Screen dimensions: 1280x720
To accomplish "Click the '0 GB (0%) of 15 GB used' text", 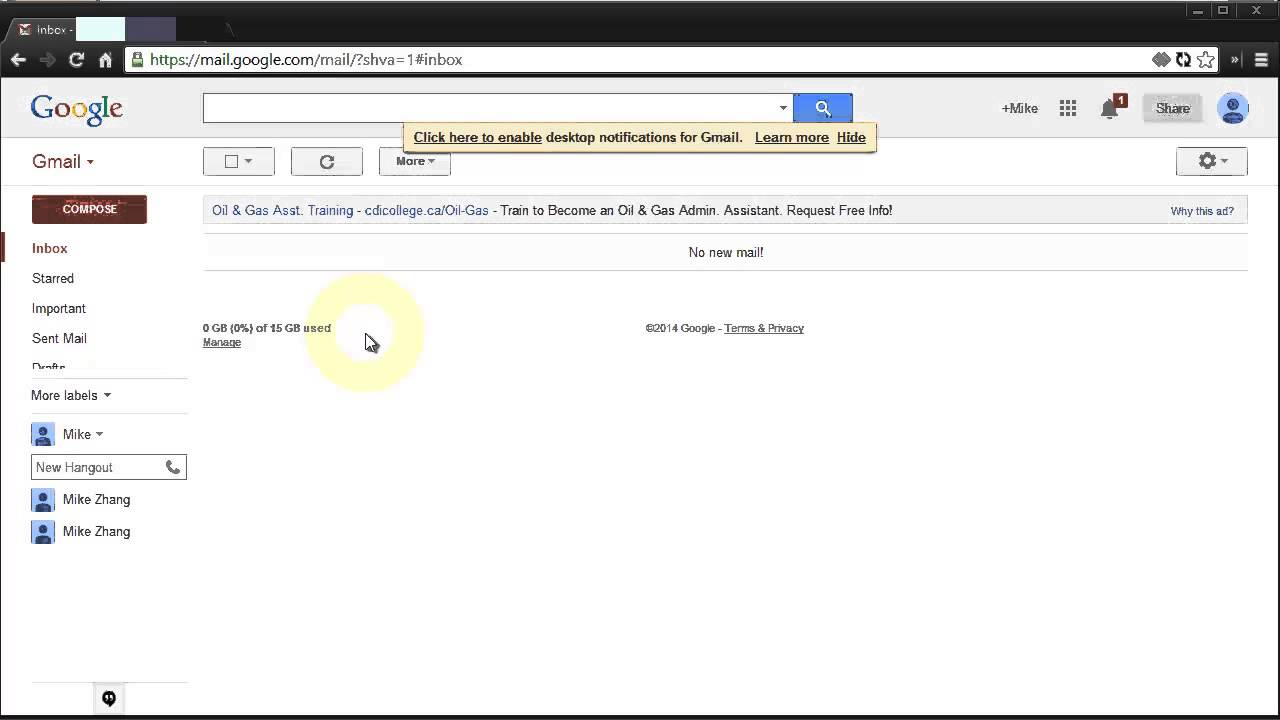I will coord(267,328).
